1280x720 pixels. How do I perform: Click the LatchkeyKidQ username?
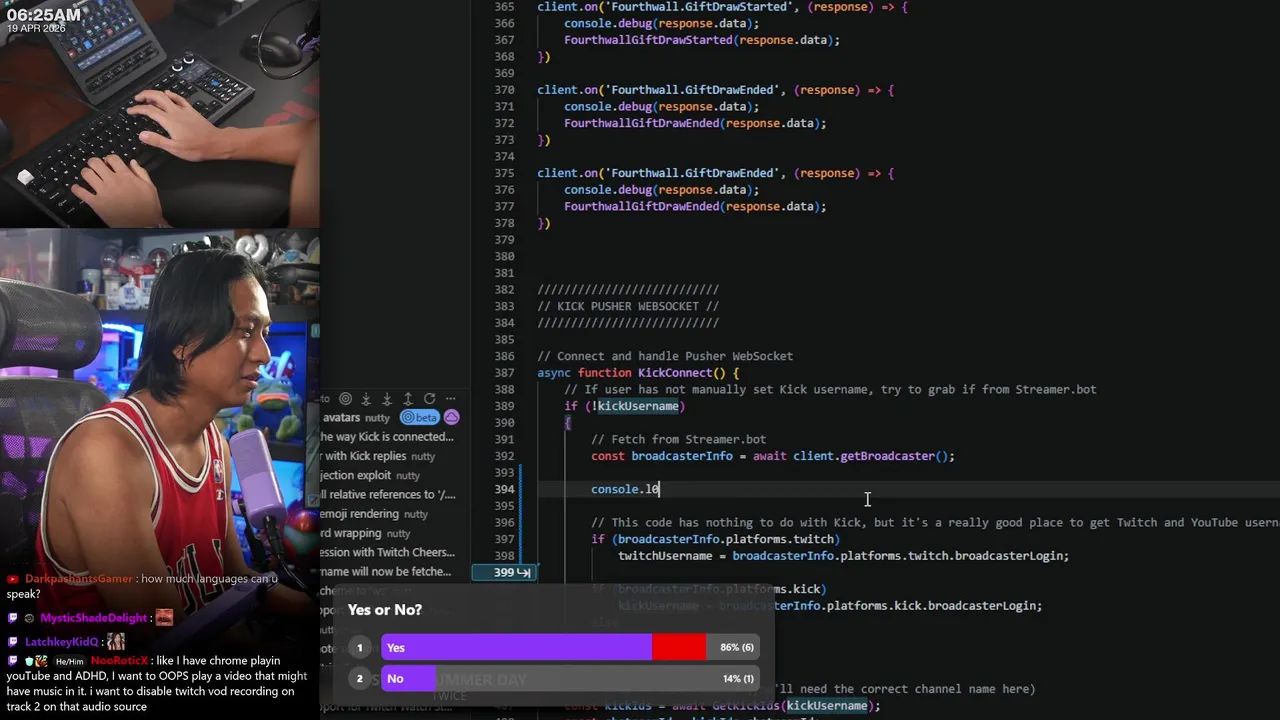(x=62, y=642)
